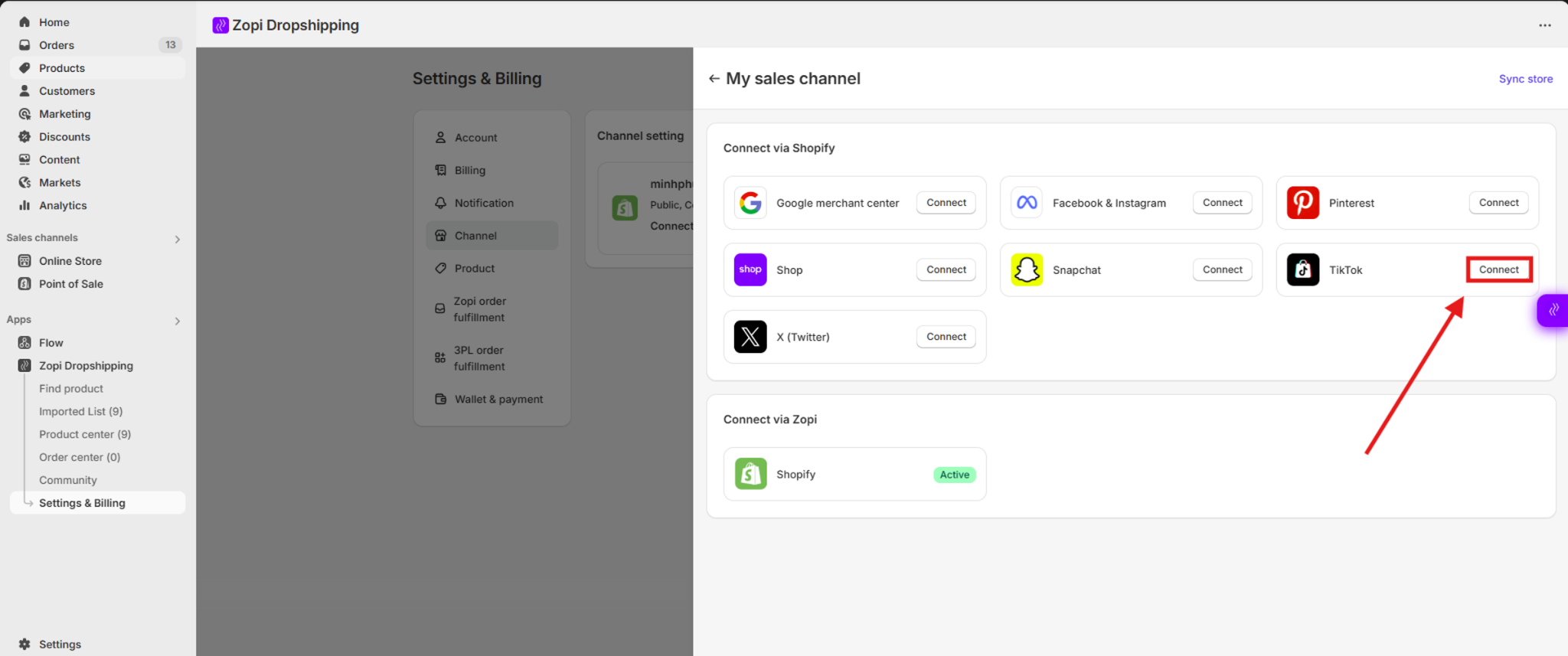The width and height of the screenshot is (1568, 656).
Task: Open Imported List (9)
Action: coord(81,412)
